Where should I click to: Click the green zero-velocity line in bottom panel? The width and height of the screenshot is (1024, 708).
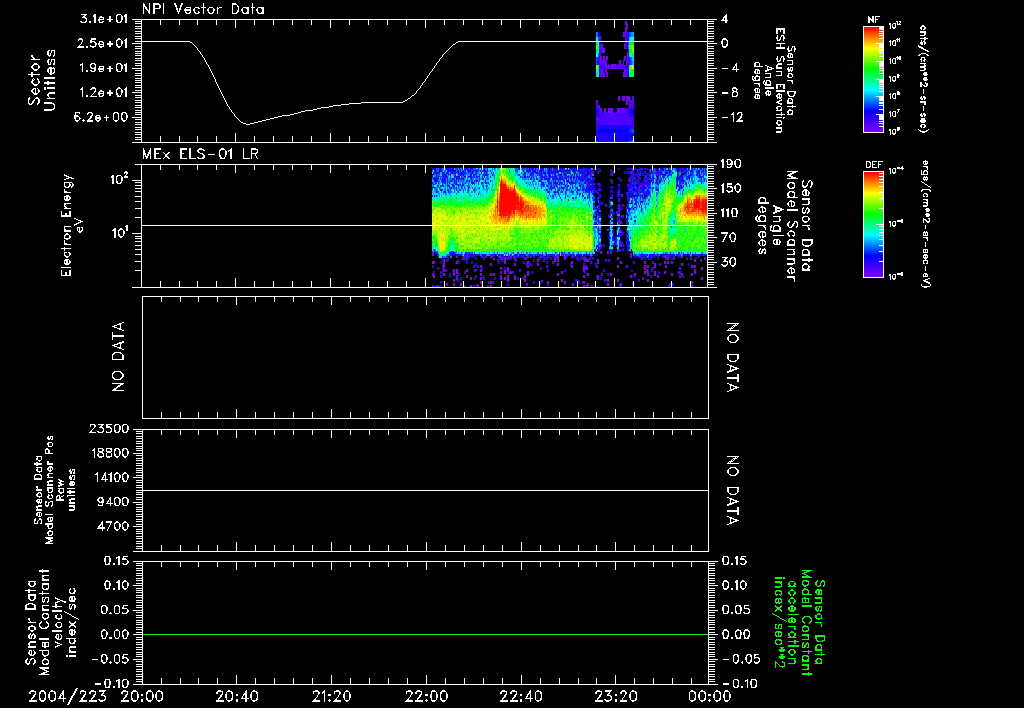(x=425, y=634)
